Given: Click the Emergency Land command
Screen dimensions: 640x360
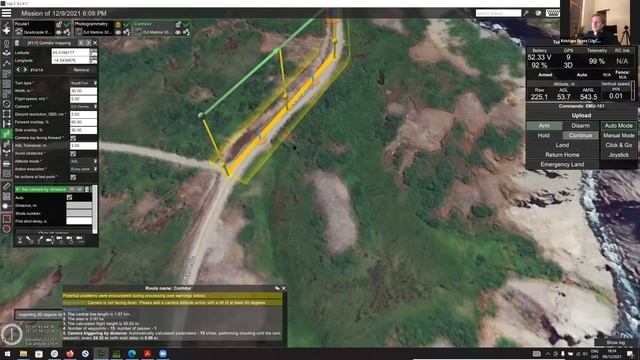Looking at the screenshot, I should [562, 164].
